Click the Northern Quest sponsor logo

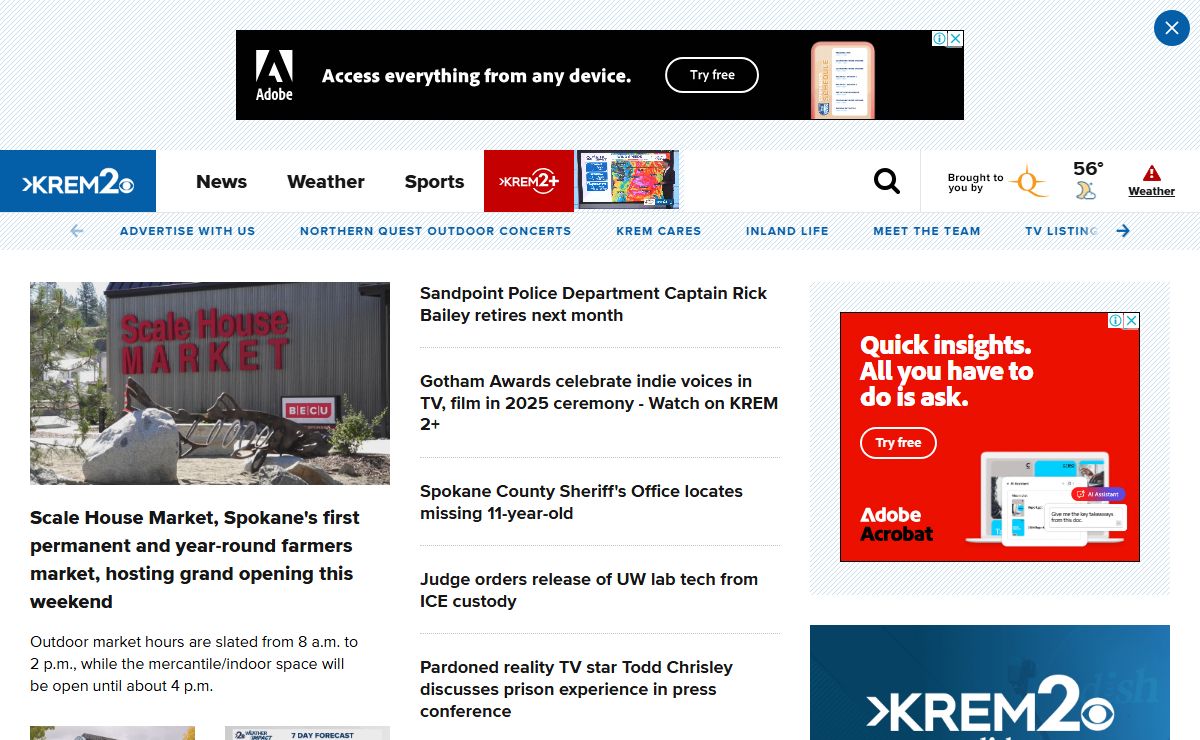click(1029, 182)
